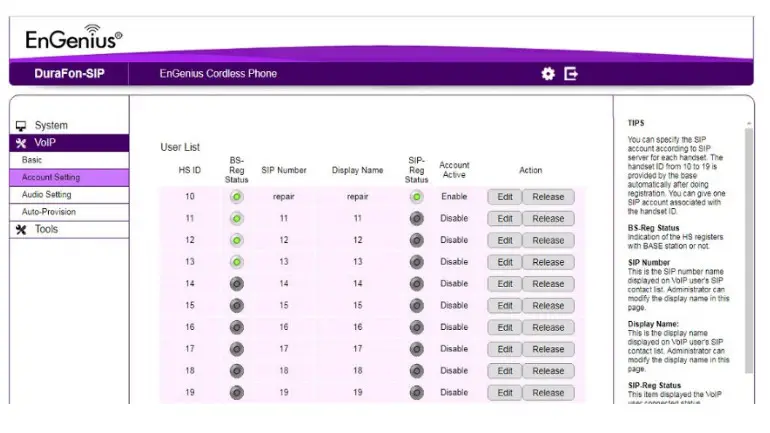Click BS-Reg status indicator for HS 12
770x433 pixels.
click(237, 240)
